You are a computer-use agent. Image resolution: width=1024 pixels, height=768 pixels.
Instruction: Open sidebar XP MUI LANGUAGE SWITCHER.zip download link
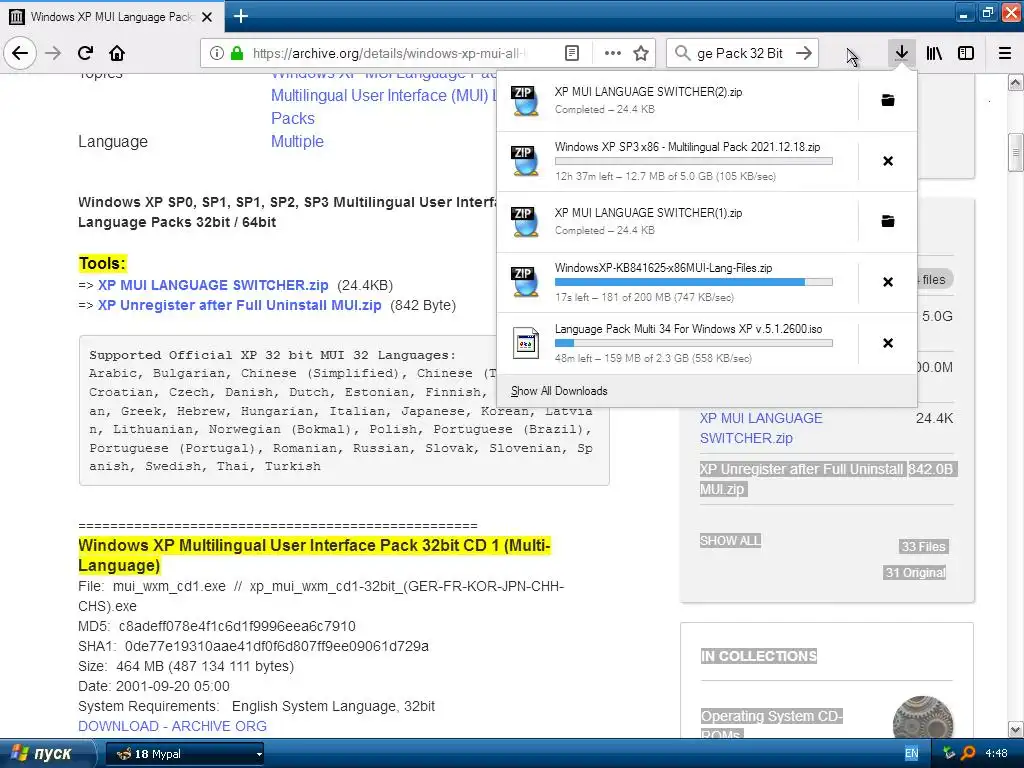click(761, 428)
